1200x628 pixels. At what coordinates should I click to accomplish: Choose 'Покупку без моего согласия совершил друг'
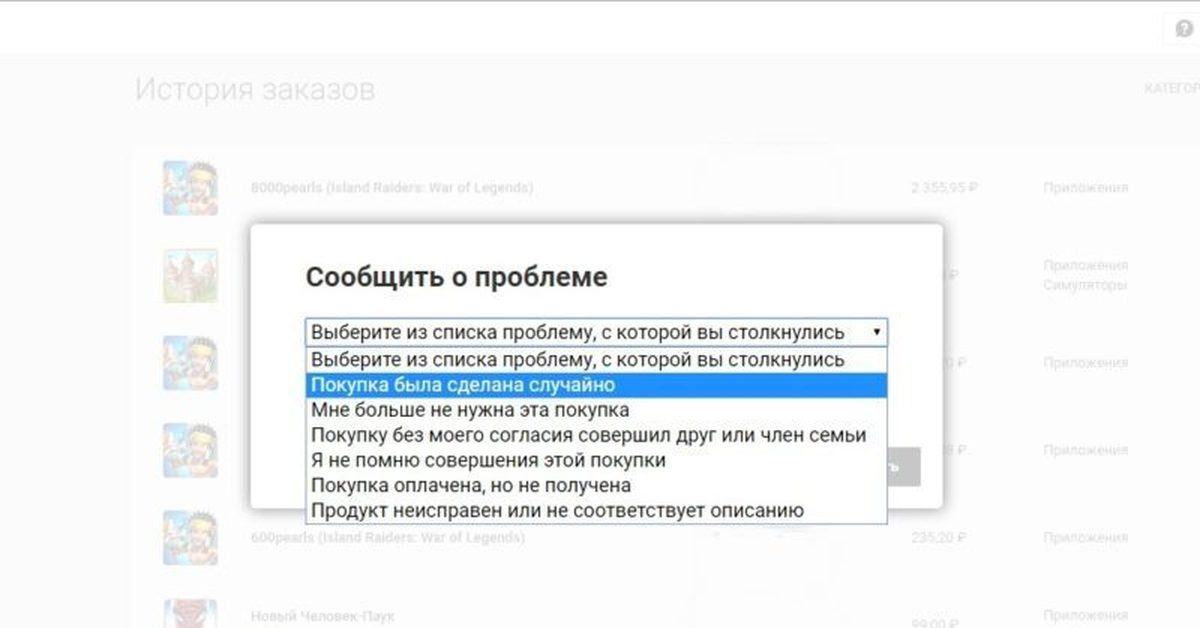tap(596, 435)
